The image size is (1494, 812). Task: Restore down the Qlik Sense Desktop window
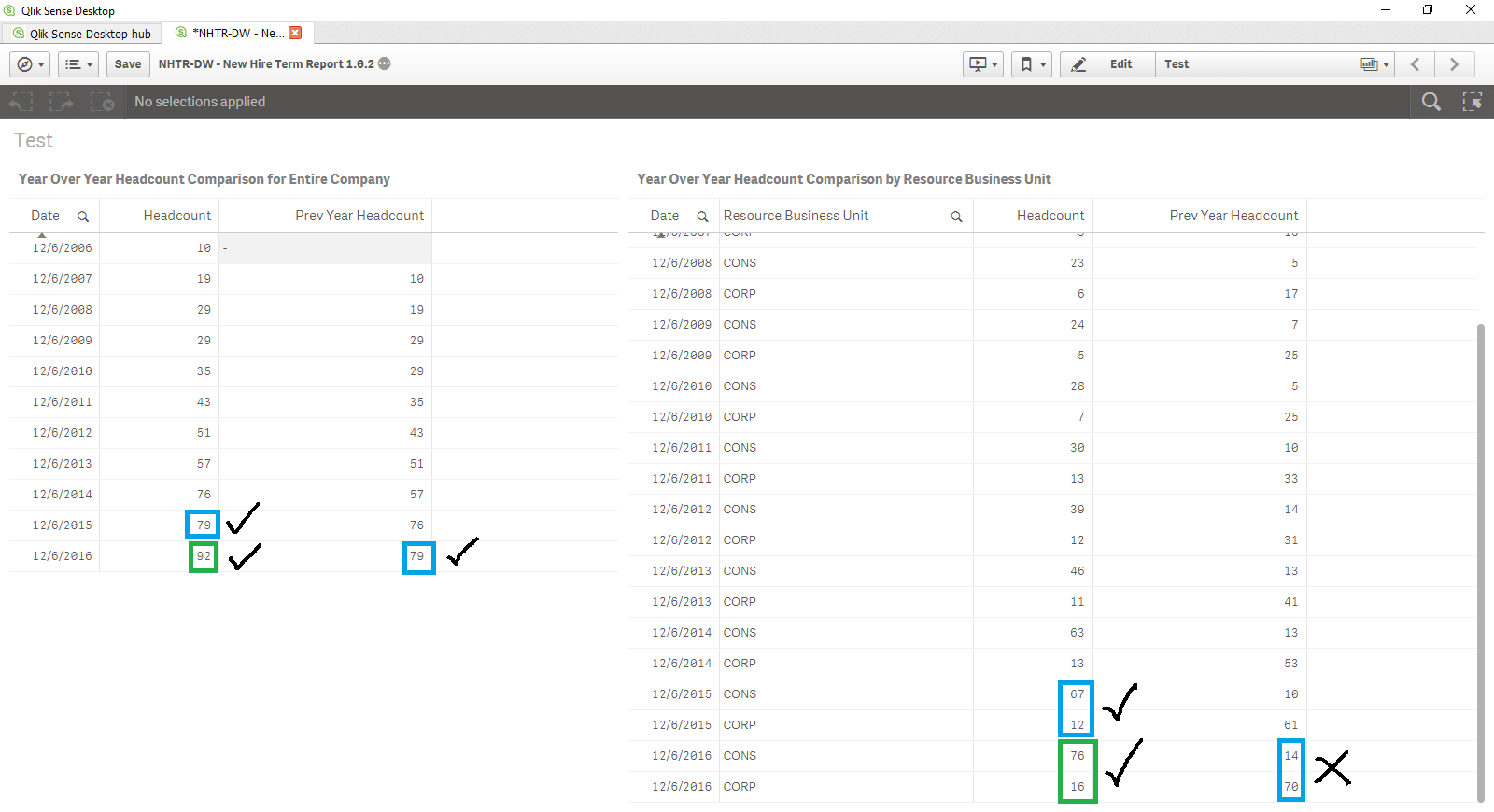coord(1428,9)
